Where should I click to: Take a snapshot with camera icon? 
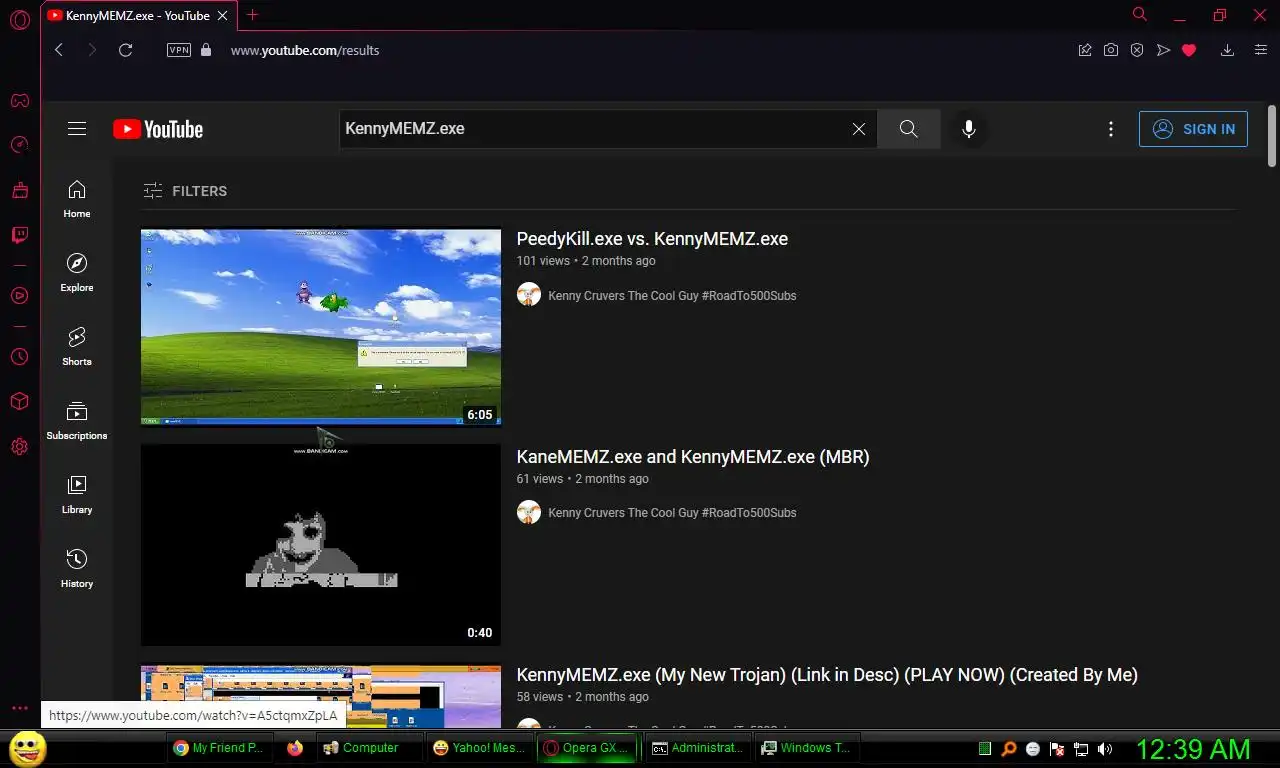[x=1111, y=50]
